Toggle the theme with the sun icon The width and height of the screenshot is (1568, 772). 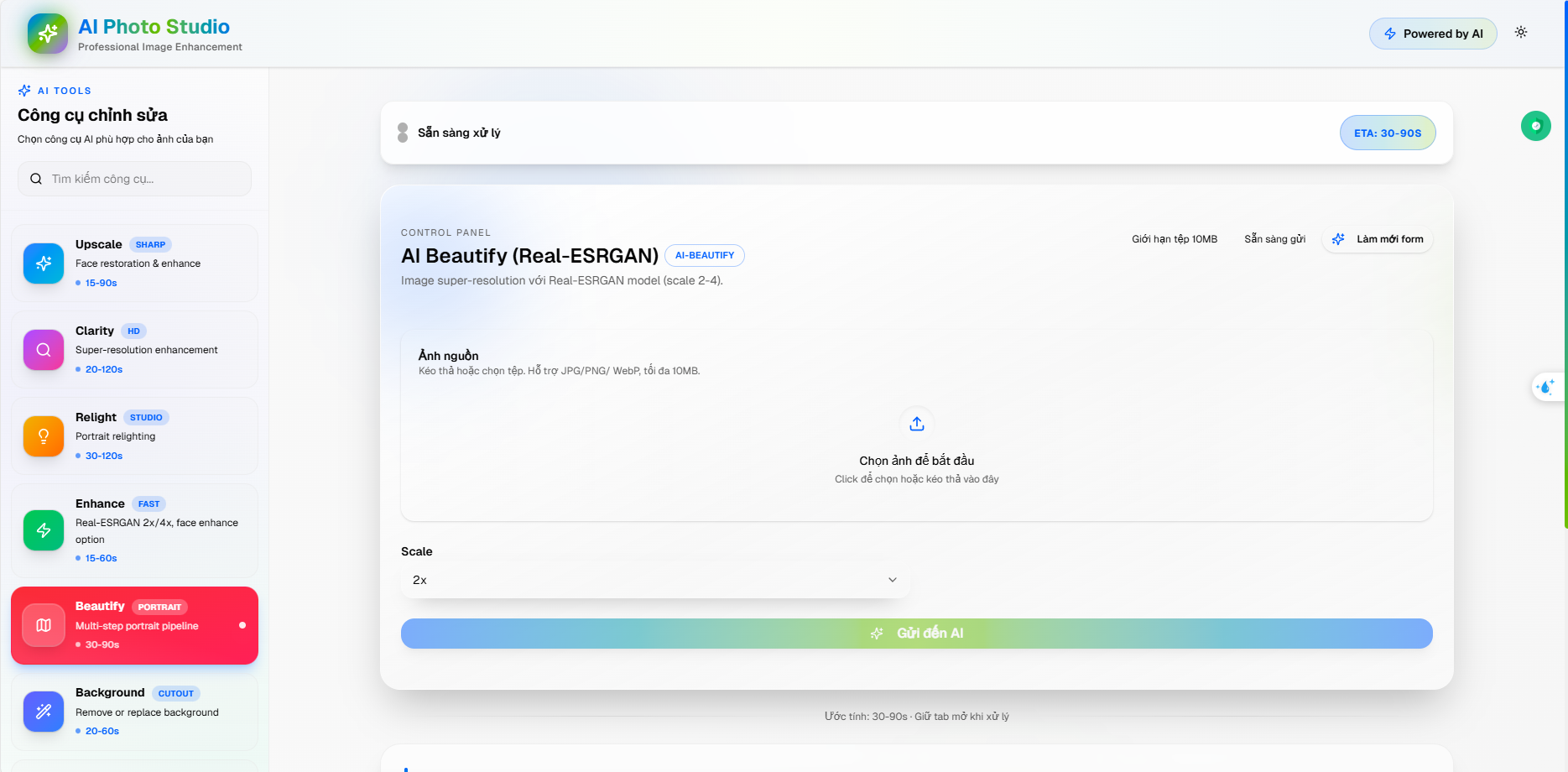click(1521, 32)
